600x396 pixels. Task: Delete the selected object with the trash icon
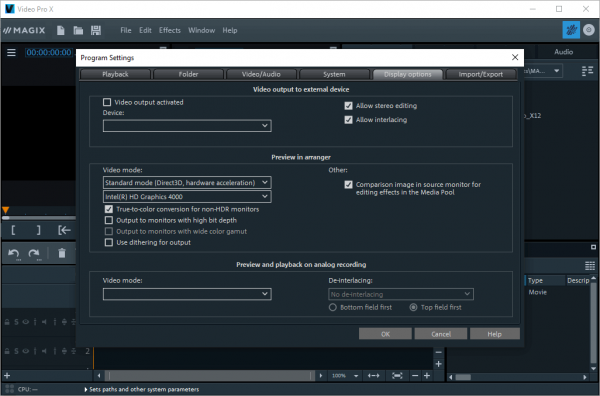point(62,253)
